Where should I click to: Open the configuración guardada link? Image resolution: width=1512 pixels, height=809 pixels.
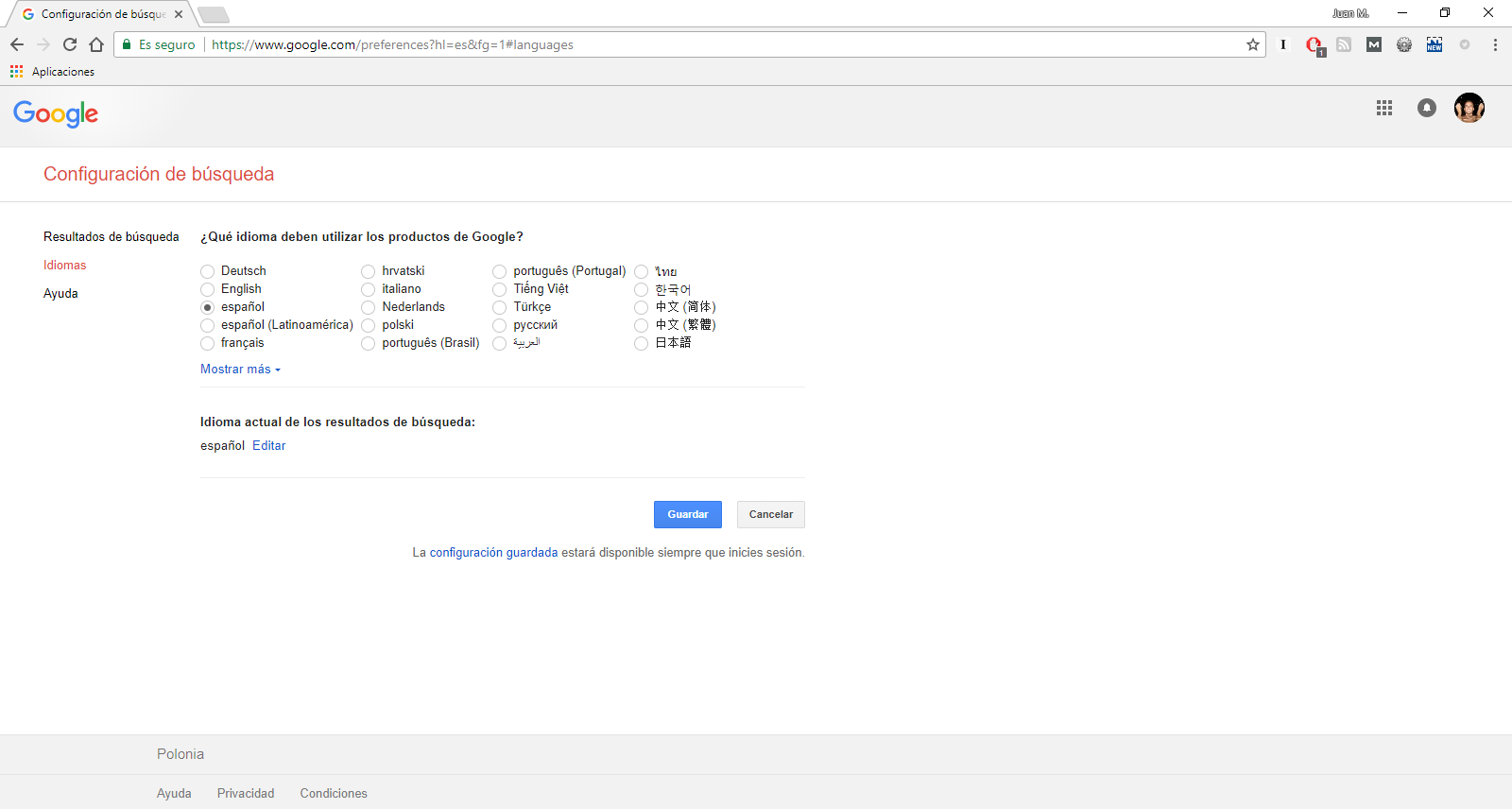493,553
